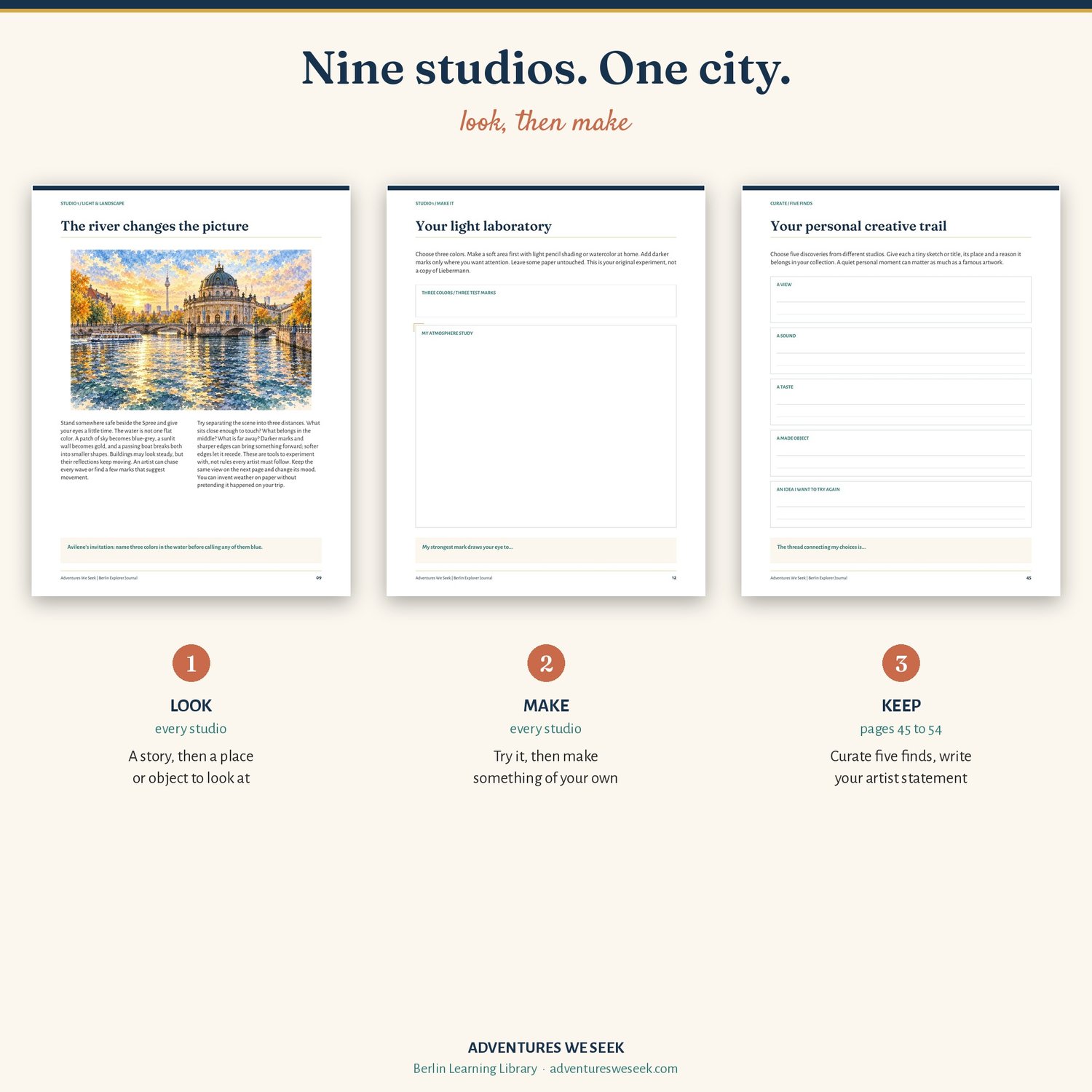This screenshot has width=1092, height=1092.
Task: Click the number 1 circle badge
Action: click(x=191, y=663)
